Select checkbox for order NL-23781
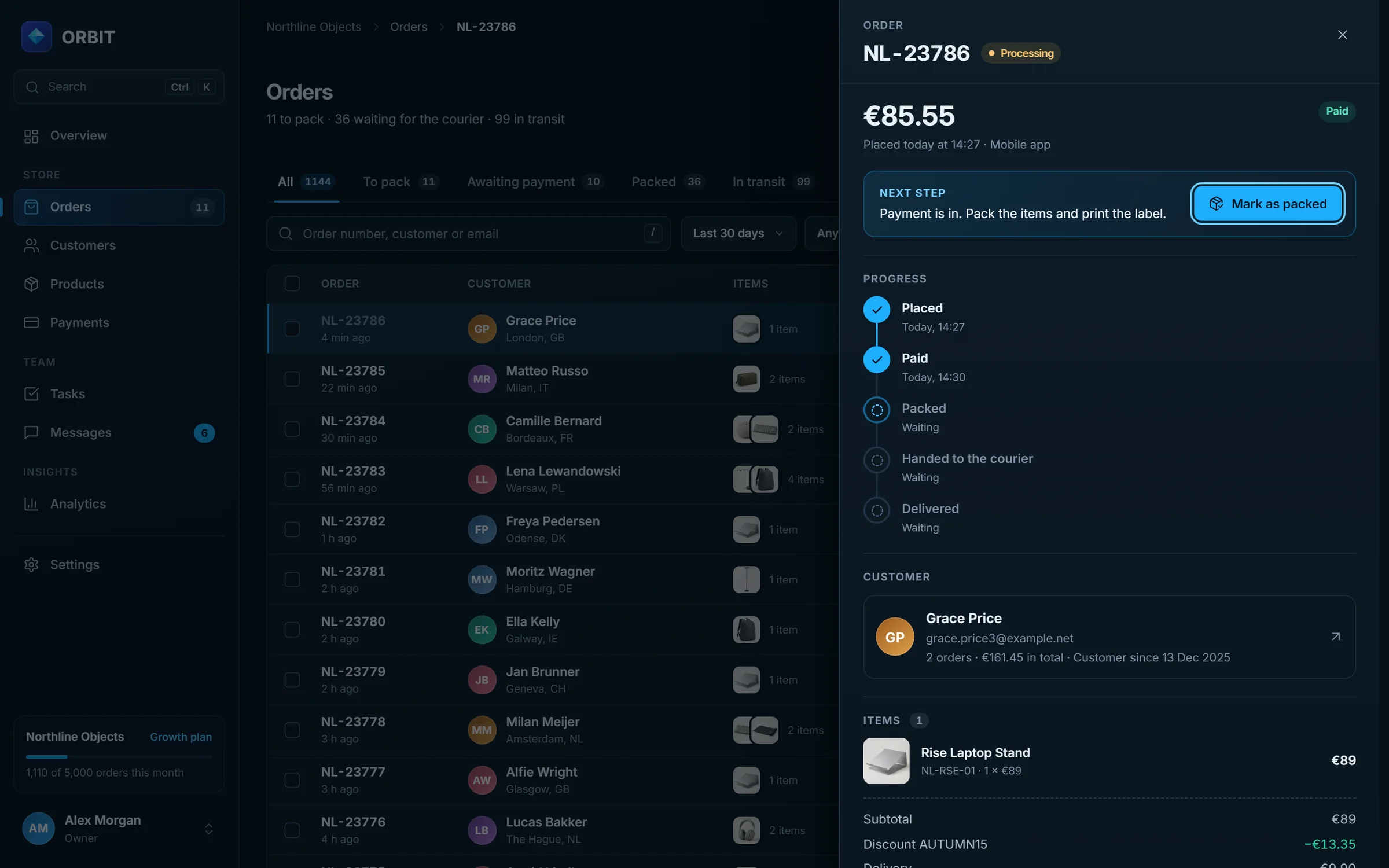 292,579
